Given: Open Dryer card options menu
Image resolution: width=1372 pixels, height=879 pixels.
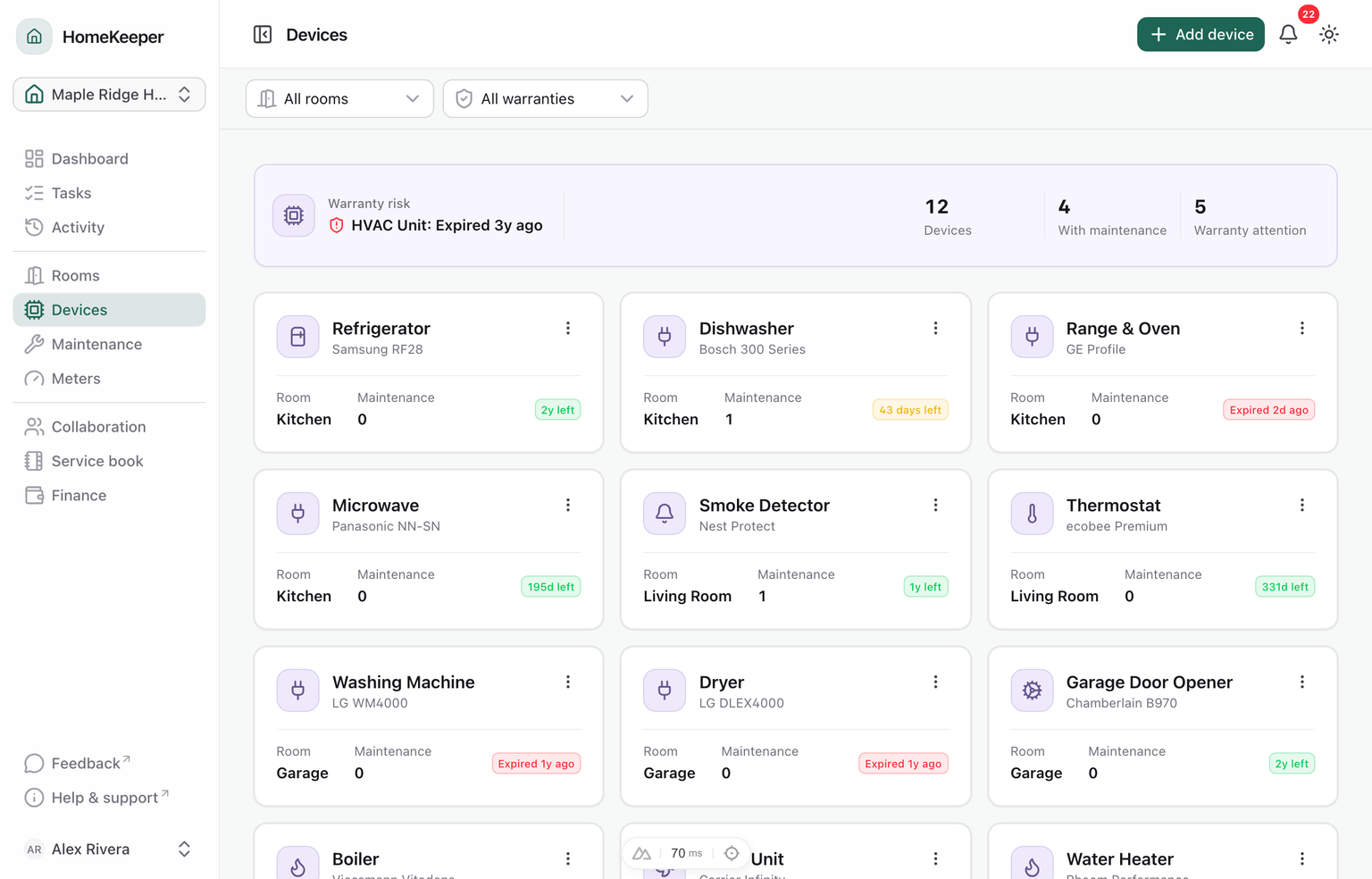Looking at the screenshot, I should (x=935, y=682).
